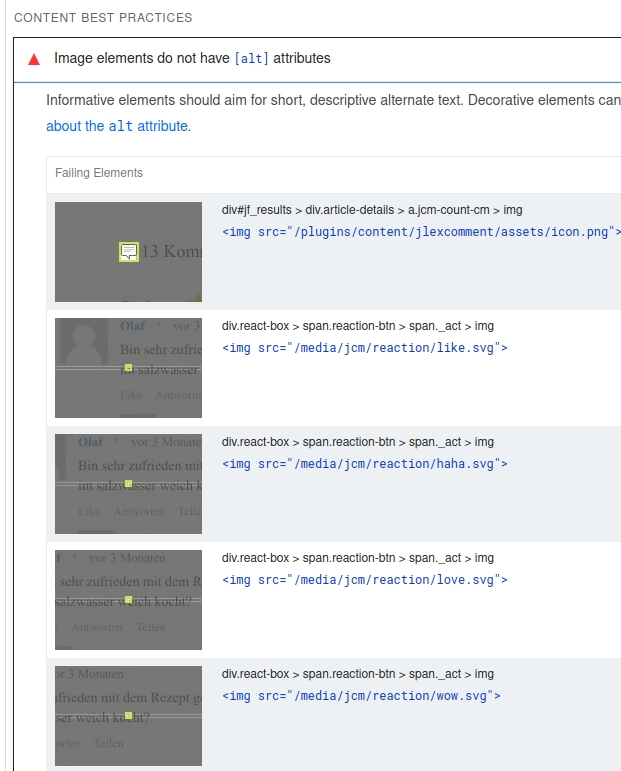The image size is (621, 771).
Task: Collapse the 'Image elements do not have [alt]' audit
Action: click(192, 59)
